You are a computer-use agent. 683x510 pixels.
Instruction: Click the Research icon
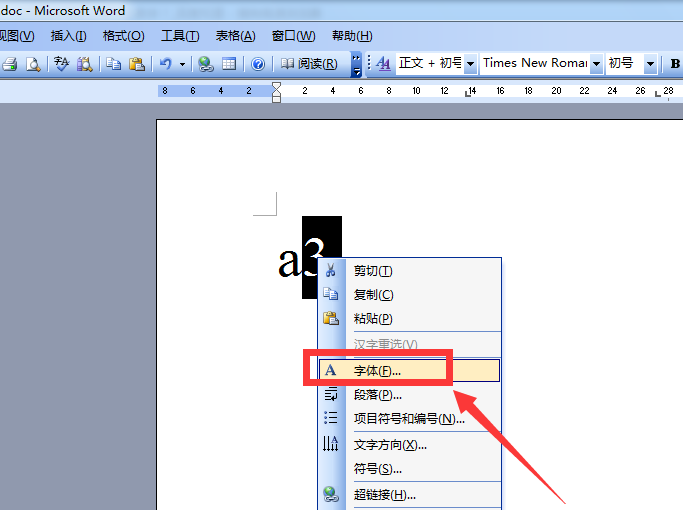[85, 64]
